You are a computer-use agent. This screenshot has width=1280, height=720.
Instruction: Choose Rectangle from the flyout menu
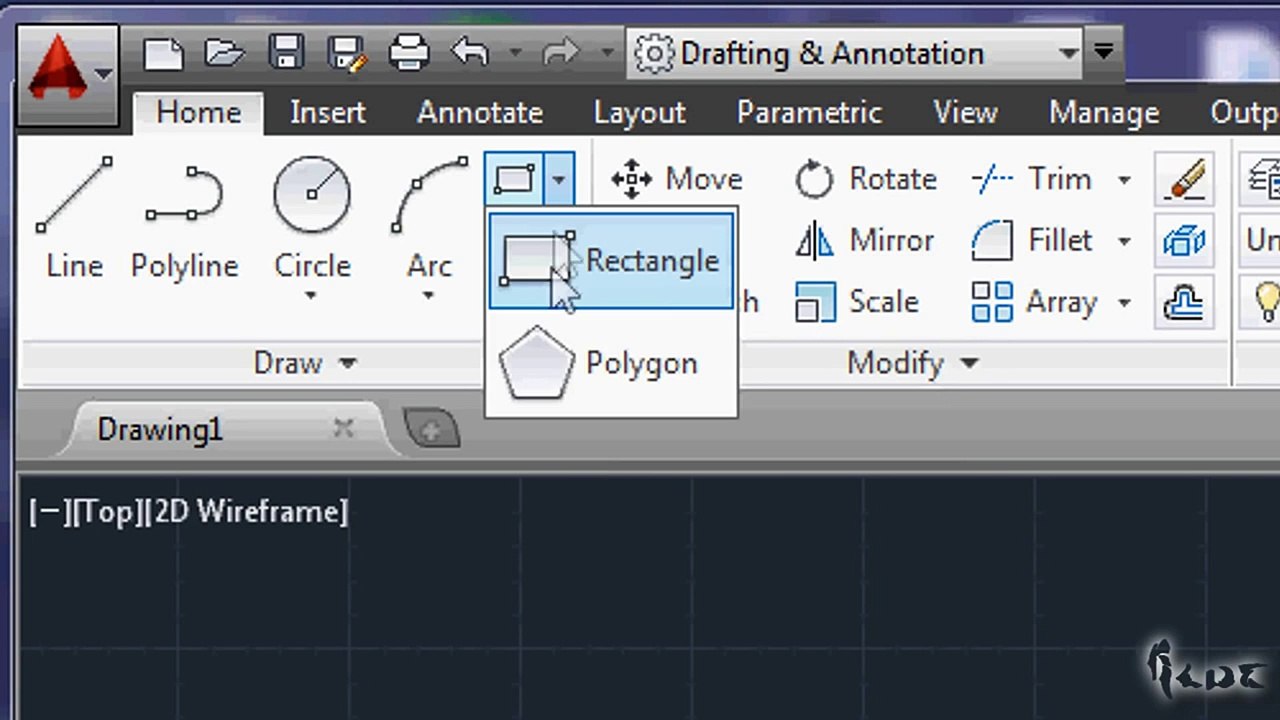point(611,260)
